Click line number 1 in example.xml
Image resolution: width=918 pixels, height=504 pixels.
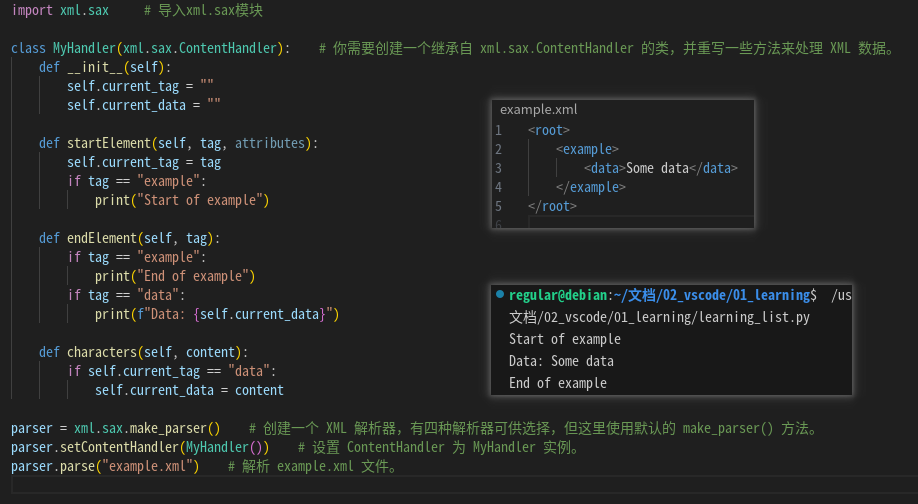coord(498,130)
